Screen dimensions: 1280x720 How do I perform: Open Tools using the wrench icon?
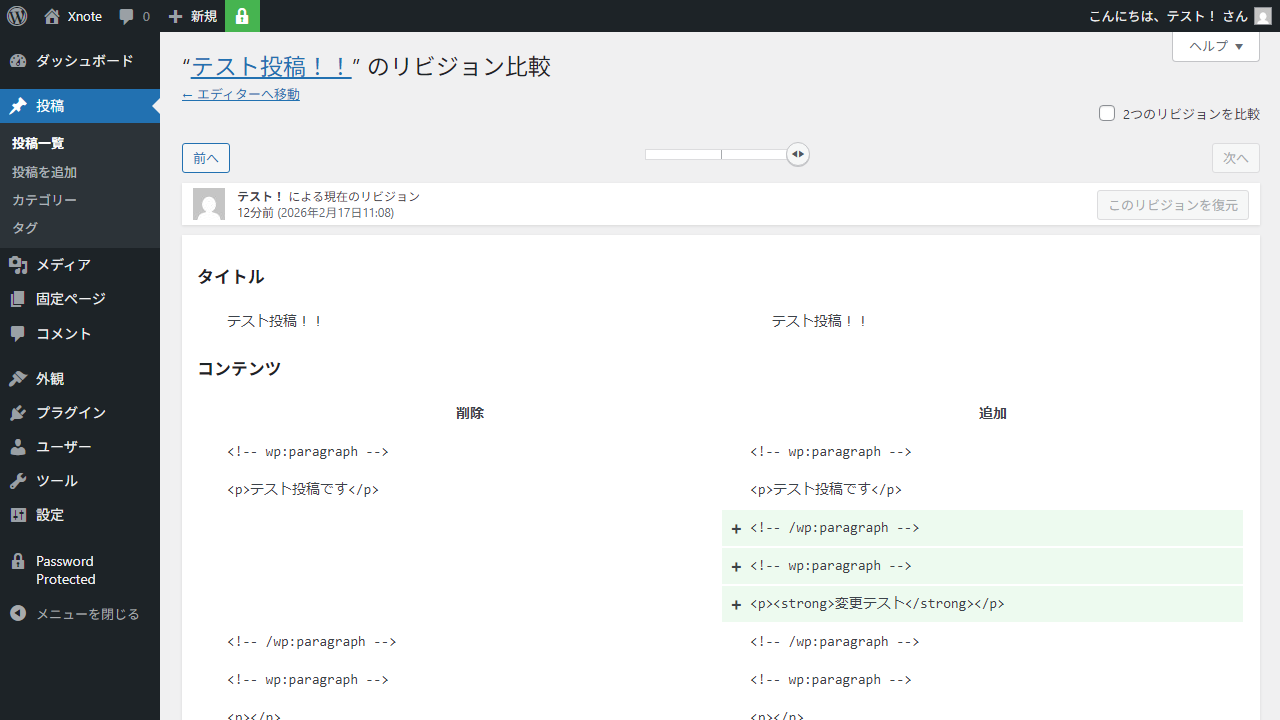pyautogui.click(x=18, y=480)
